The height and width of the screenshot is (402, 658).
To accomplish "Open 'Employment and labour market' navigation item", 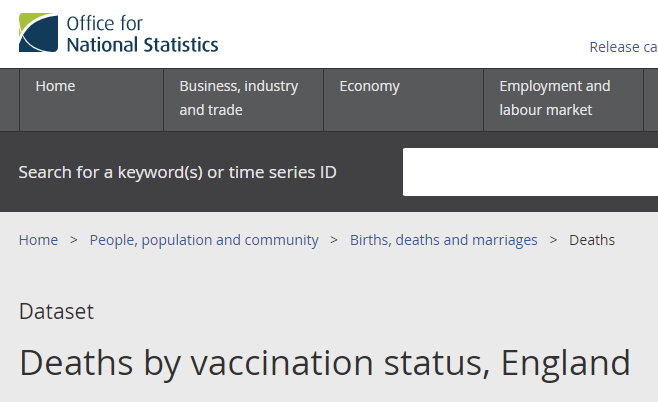I will [554, 98].
